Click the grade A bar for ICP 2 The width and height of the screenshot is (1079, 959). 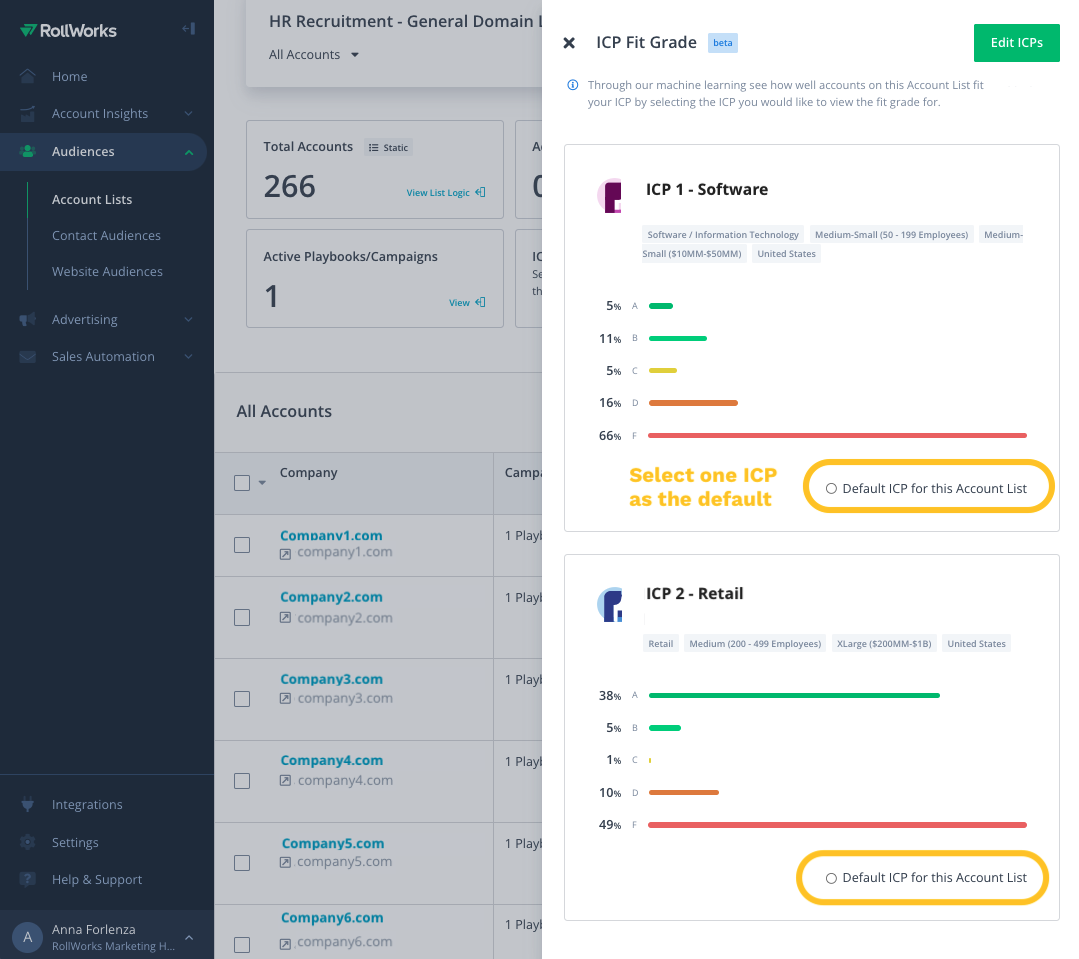[x=793, y=694]
